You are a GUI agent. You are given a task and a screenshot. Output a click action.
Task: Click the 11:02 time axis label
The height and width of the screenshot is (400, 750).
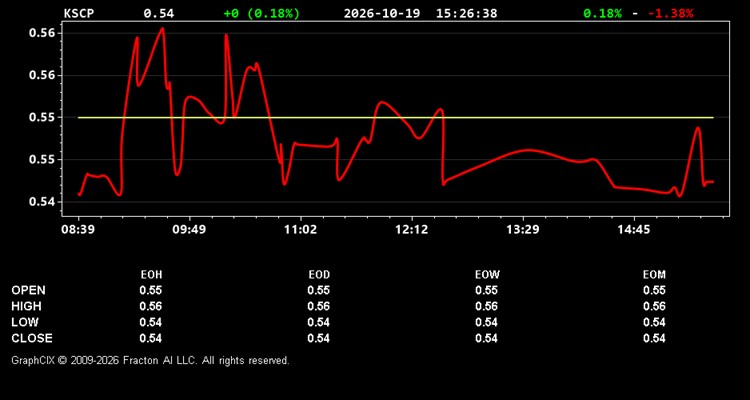click(x=300, y=230)
